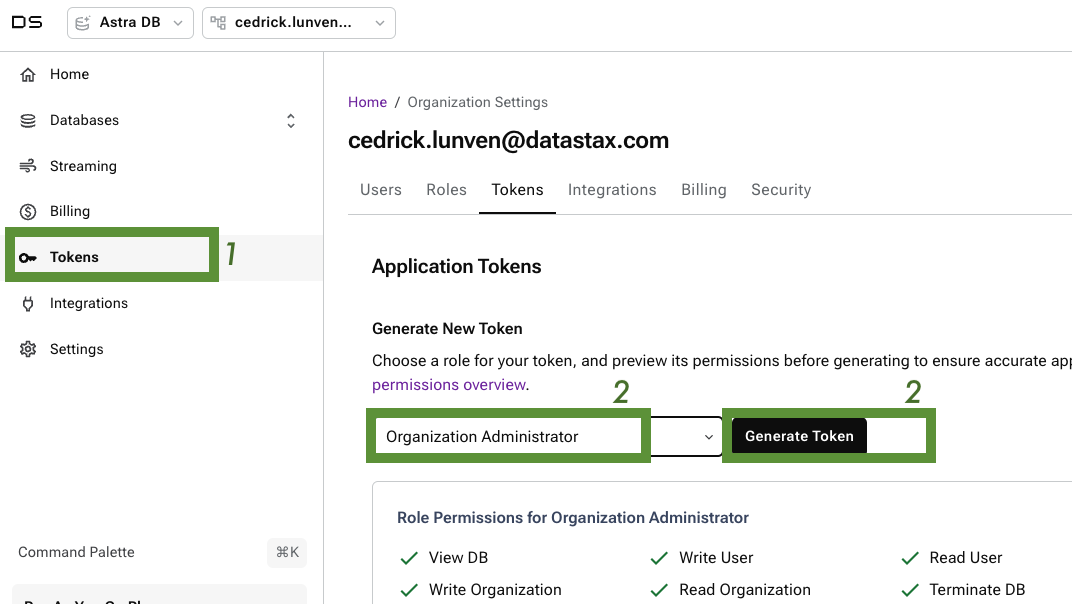
Task: Open the role selection dropdown arrow
Action: pyautogui.click(x=709, y=437)
